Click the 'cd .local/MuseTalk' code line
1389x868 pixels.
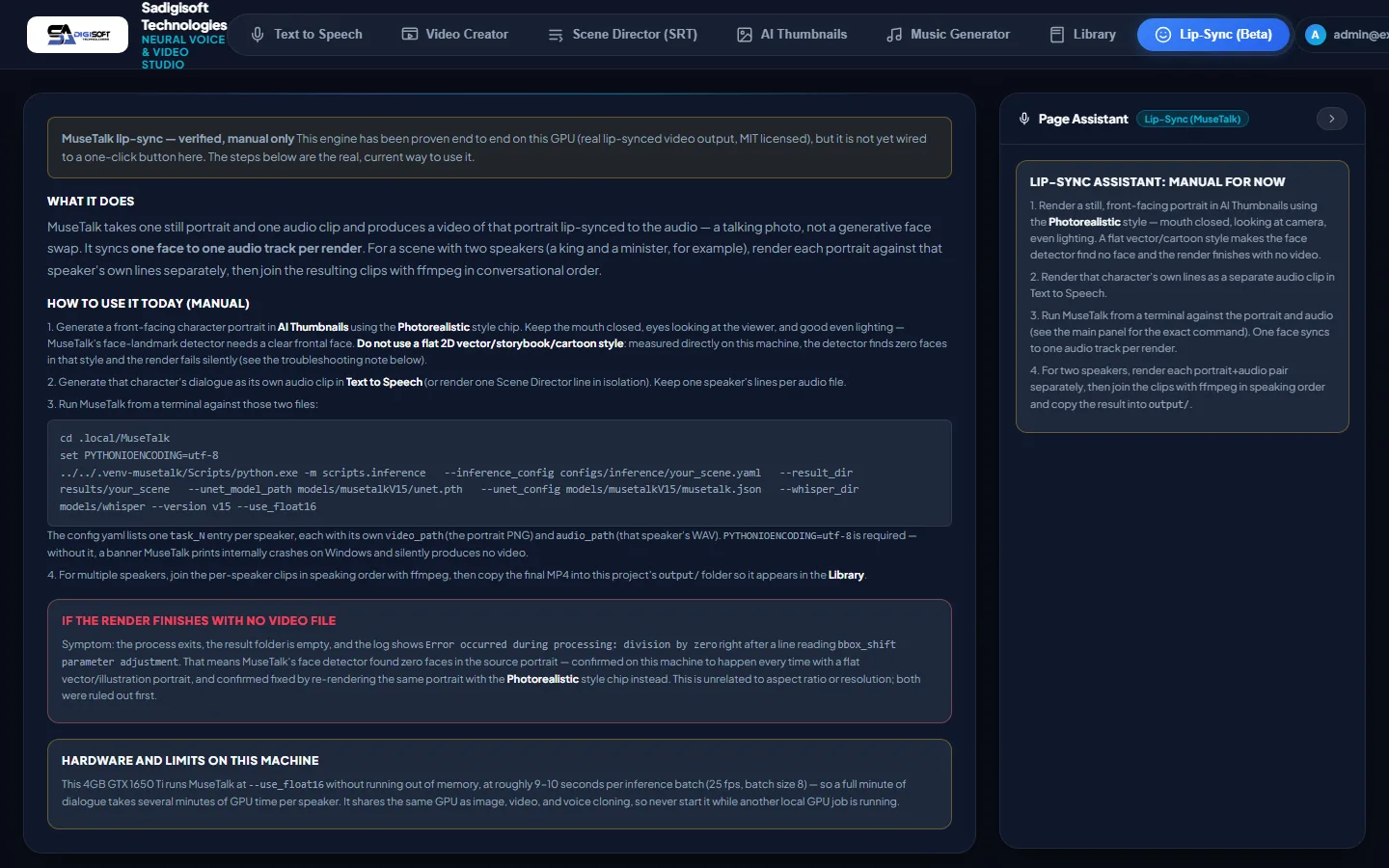[x=115, y=438]
